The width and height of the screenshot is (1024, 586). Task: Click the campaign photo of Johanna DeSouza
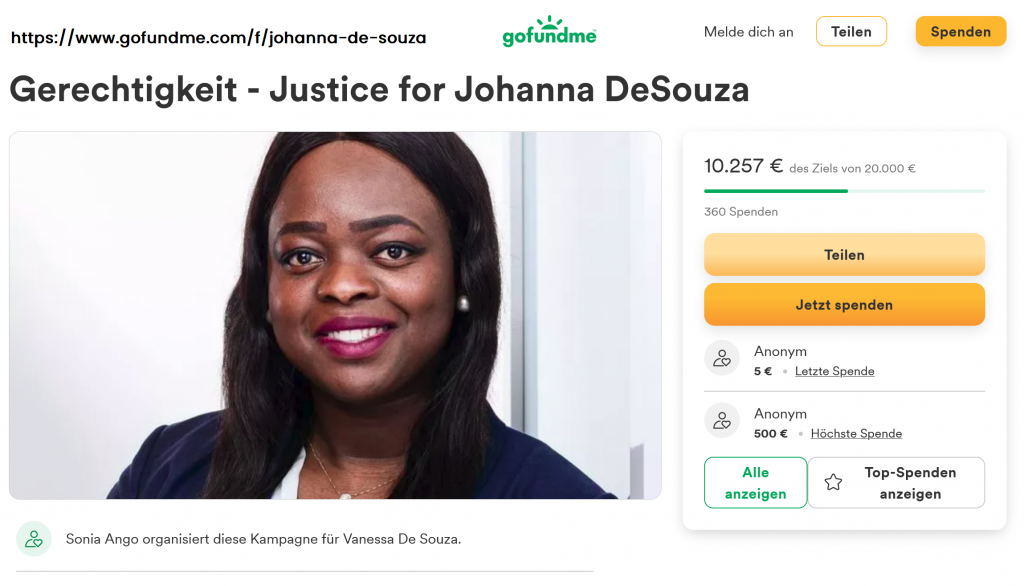[335, 316]
